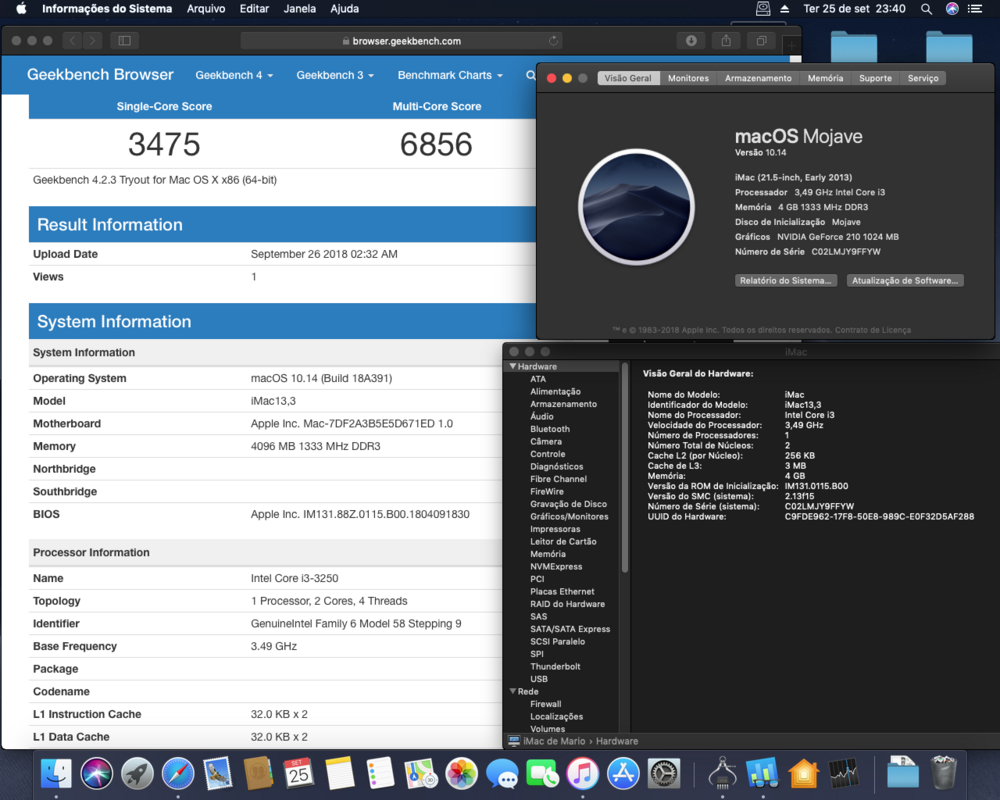1000x800 pixels.
Task: Open Photos app in the Dock
Action: 461,773
